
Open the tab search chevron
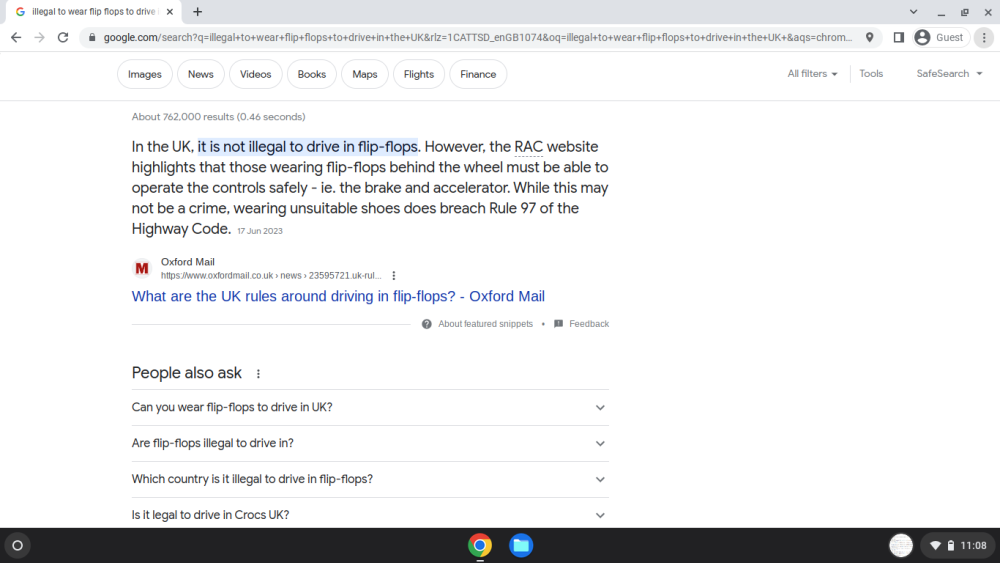point(913,11)
